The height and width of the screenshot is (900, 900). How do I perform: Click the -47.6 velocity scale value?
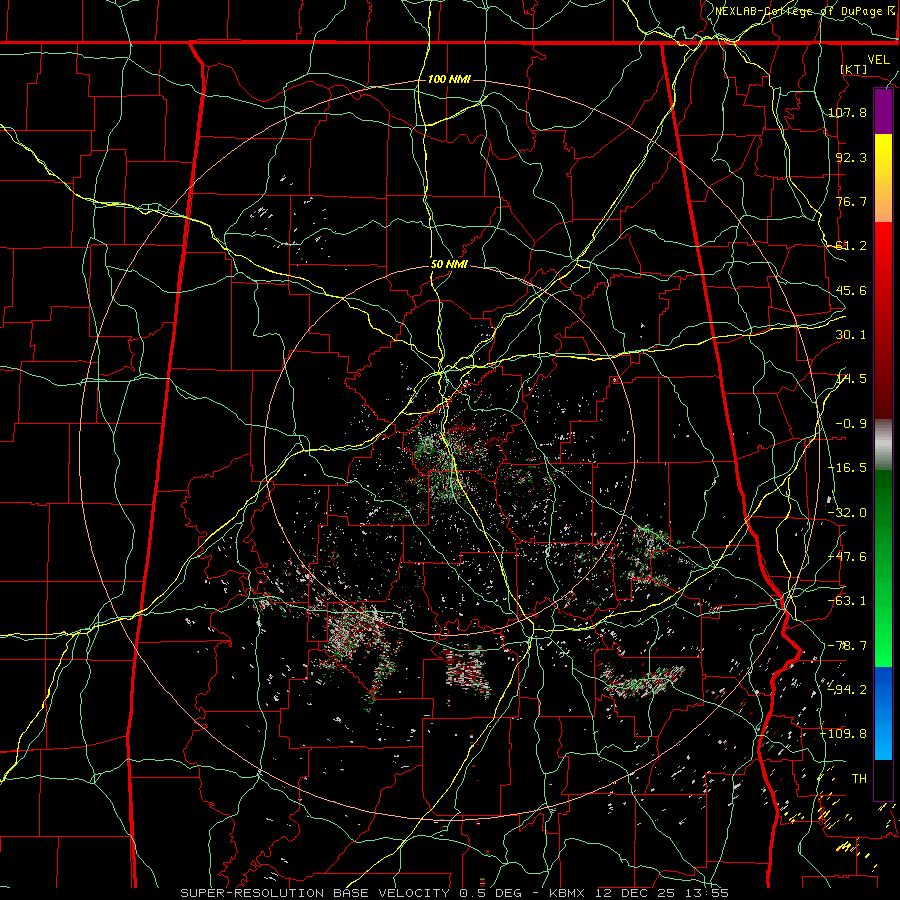click(x=848, y=557)
